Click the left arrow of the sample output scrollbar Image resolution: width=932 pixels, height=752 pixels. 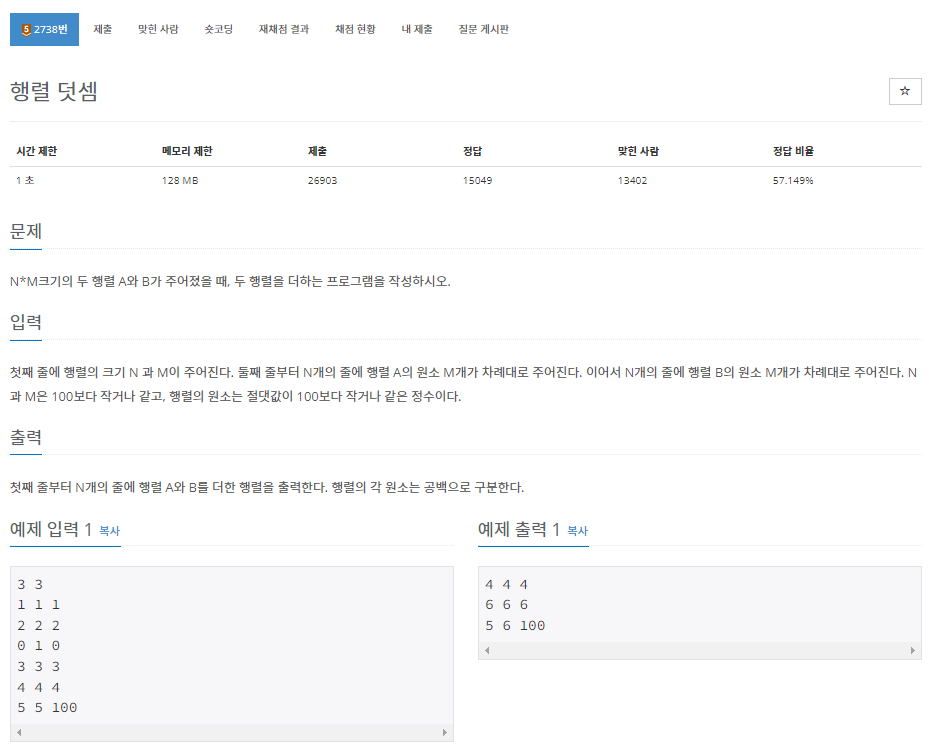[487, 650]
